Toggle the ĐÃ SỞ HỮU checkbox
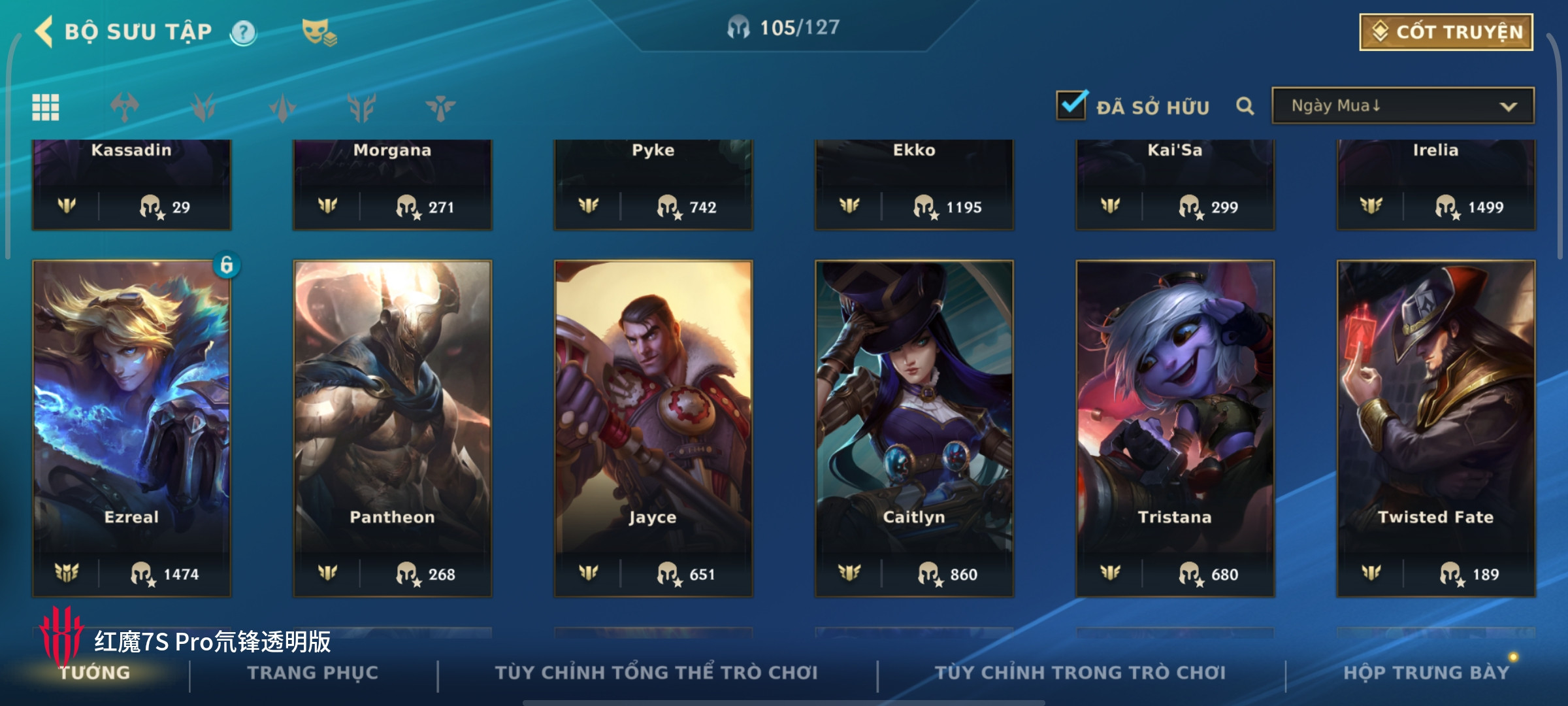 (x=1071, y=105)
